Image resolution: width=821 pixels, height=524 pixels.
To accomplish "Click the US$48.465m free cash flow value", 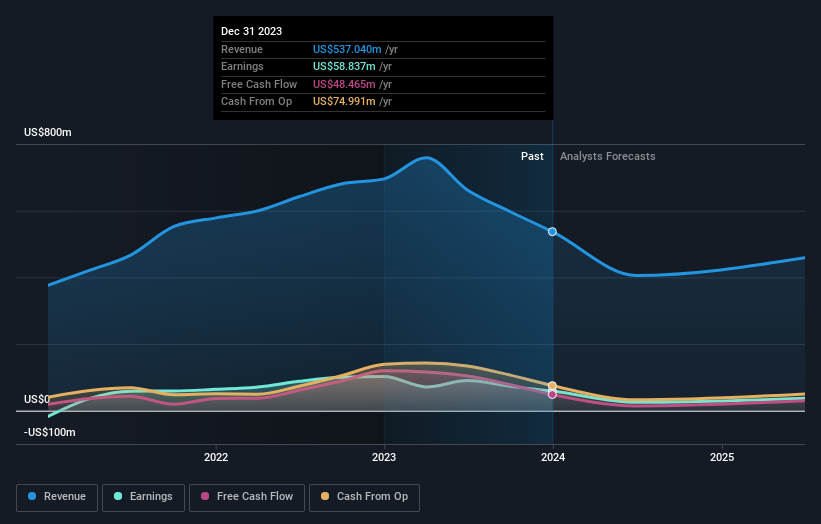I will click(344, 84).
